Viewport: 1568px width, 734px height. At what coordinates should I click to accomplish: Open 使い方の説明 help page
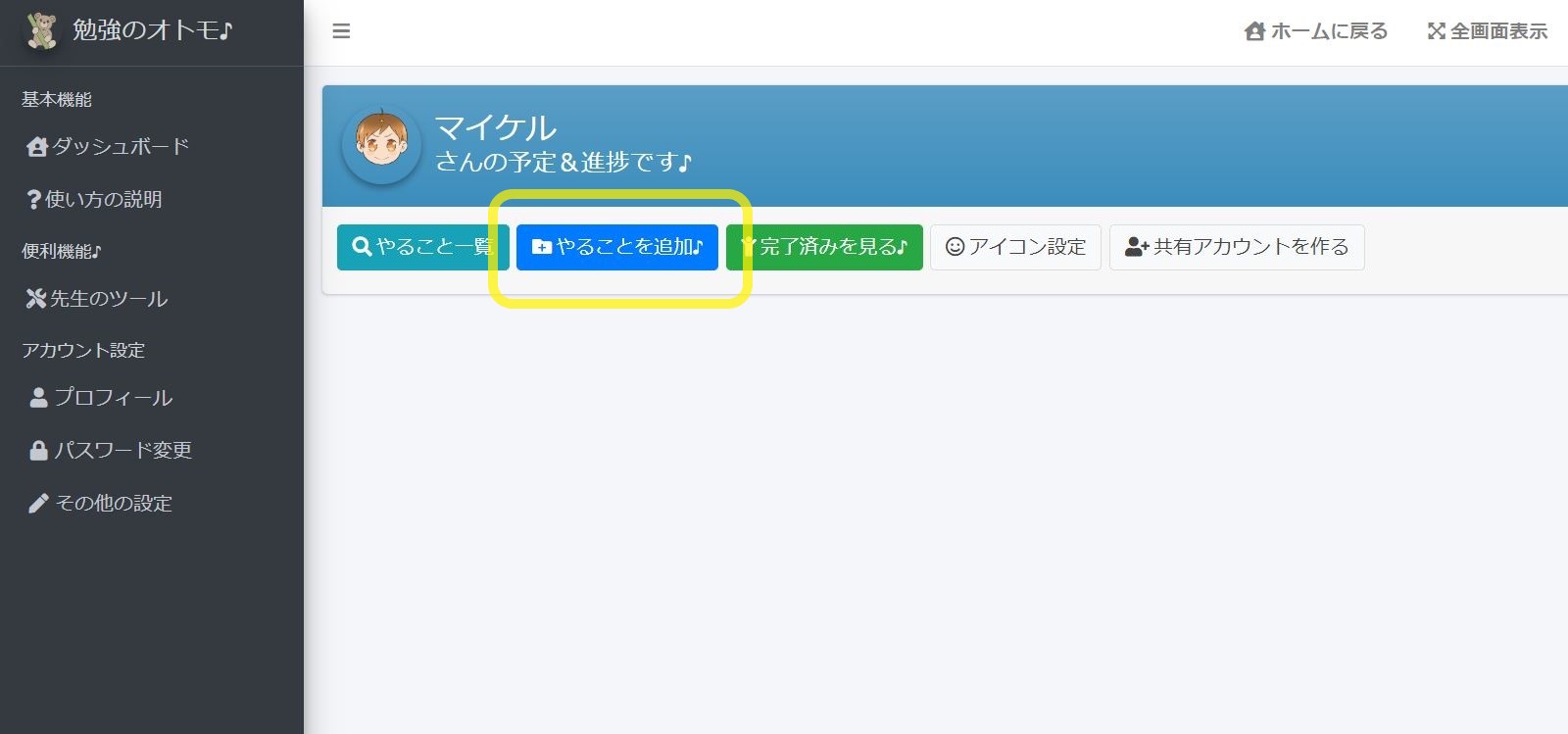pos(94,199)
